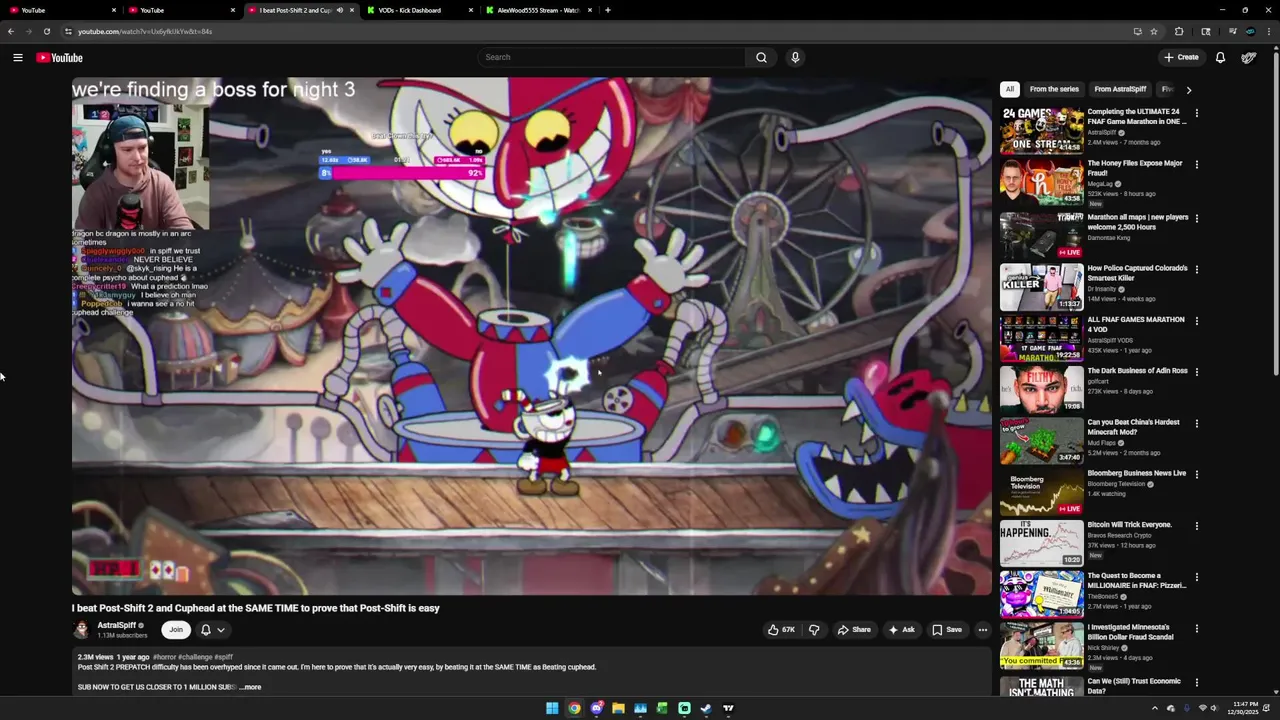Open Steam from the taskbar
The width and height of the screenshot is (1280, 720).
(x=706, y=708)
